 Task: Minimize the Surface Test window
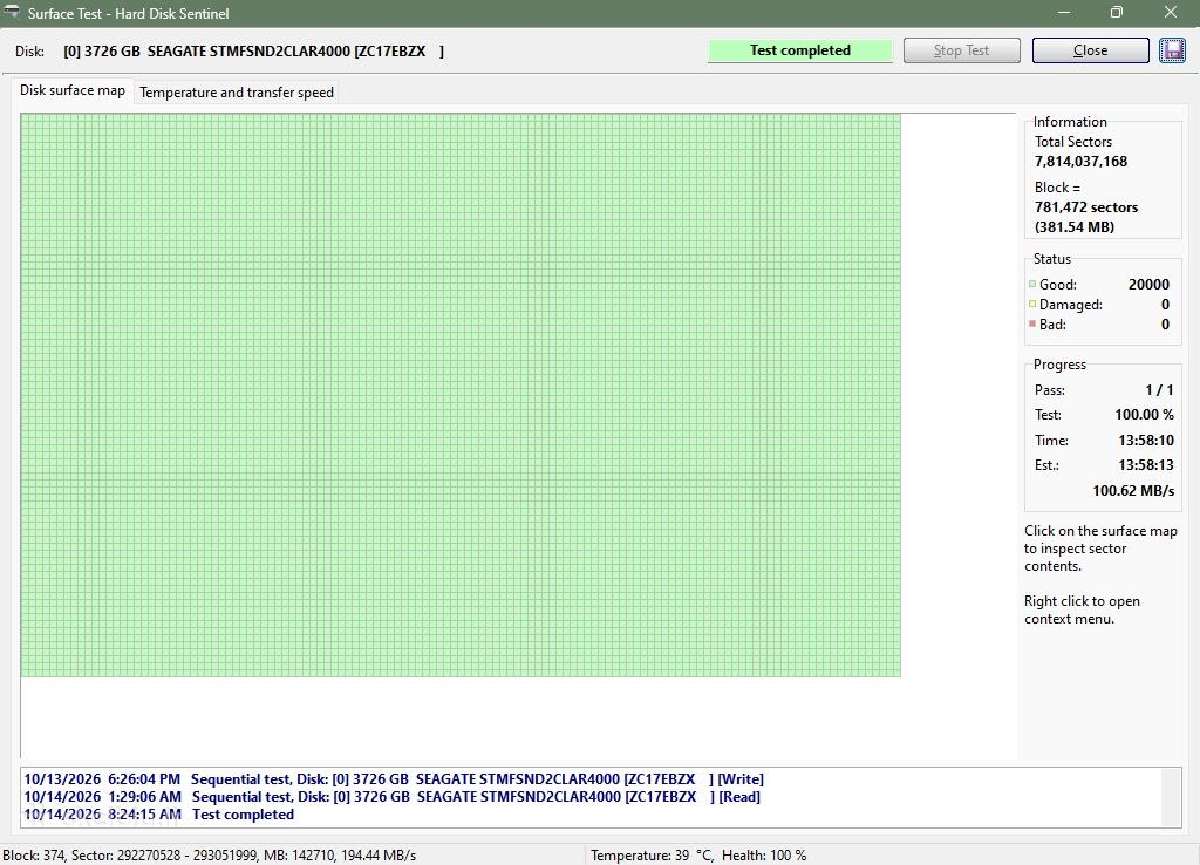pyautogui.click(x=1063, y=13)
